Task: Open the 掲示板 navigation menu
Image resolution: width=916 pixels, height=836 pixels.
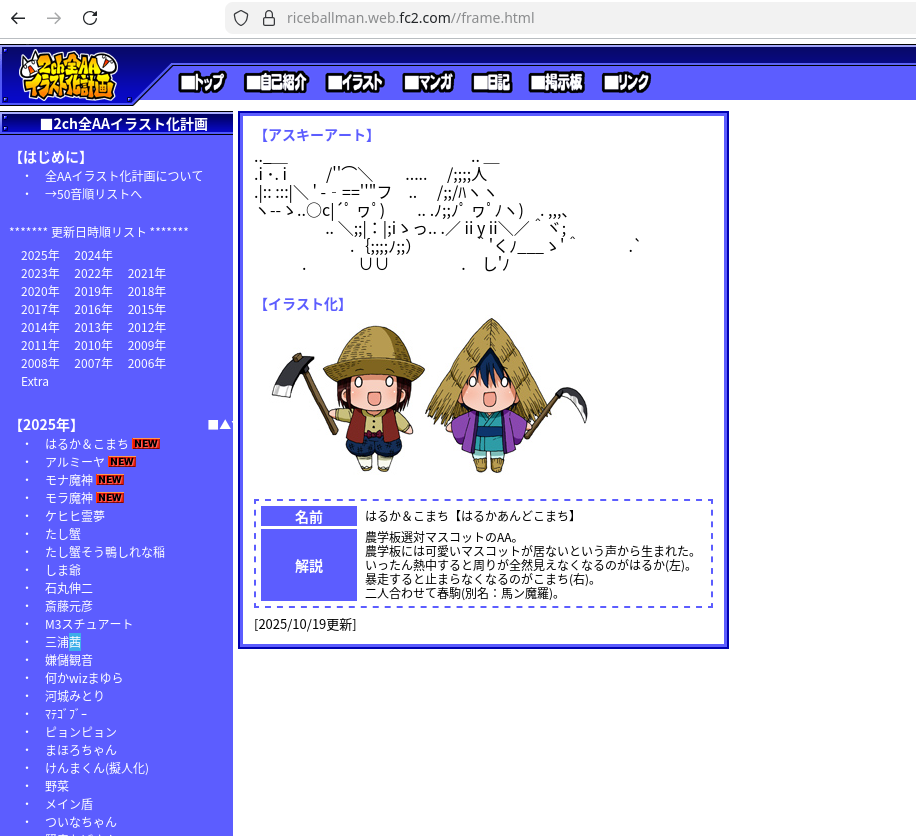Action: 556,82
